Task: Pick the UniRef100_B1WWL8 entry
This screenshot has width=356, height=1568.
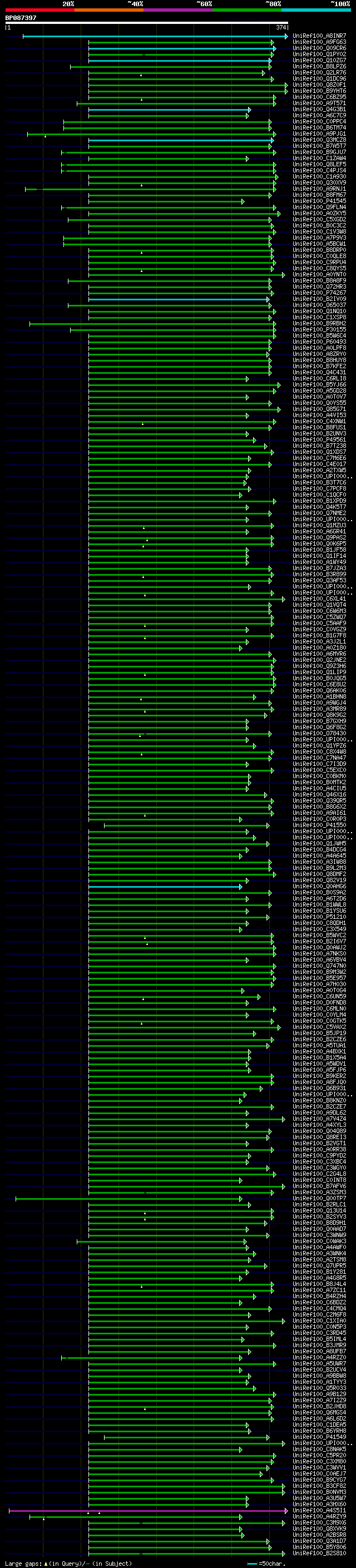Action: pos(319,904)
